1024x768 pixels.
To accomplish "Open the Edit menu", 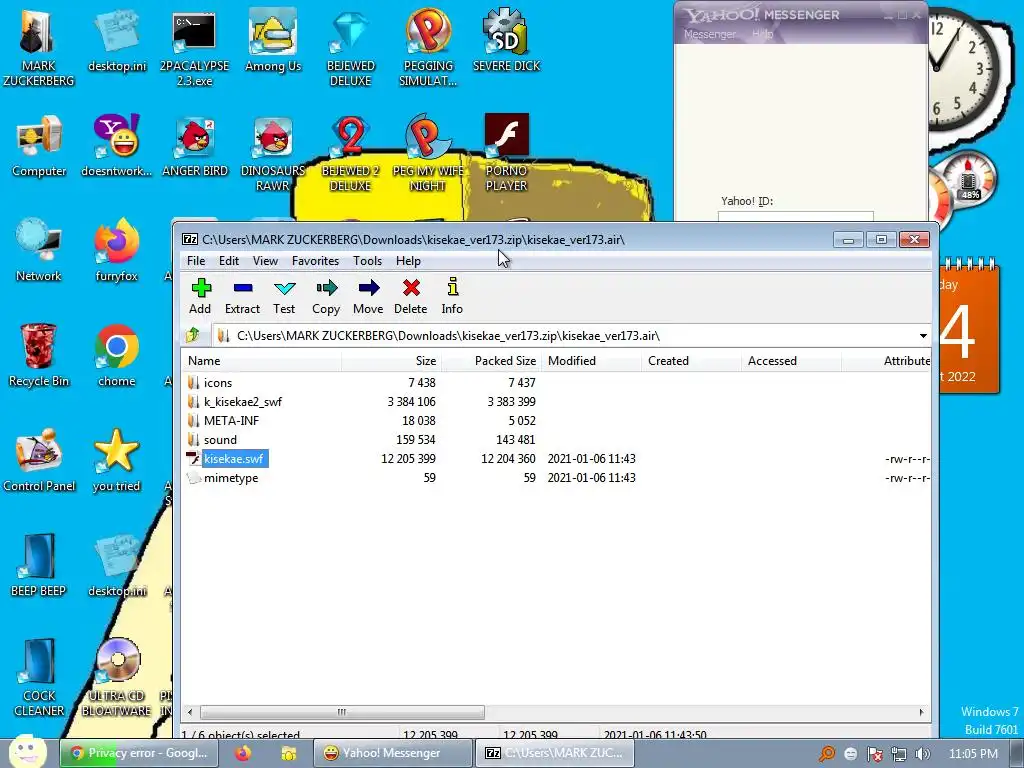I will click(229, 261).
